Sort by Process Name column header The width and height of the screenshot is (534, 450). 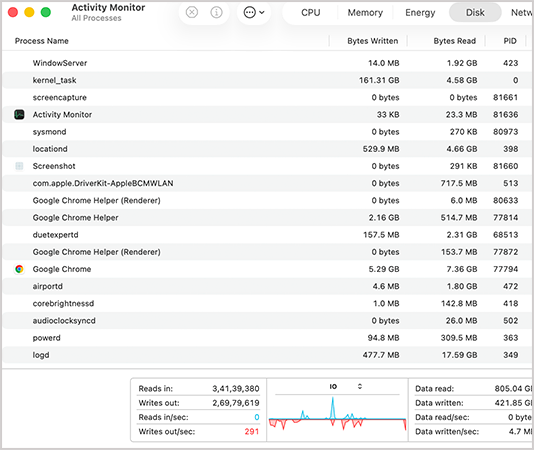pyautogui.click(x=42, y=41)
